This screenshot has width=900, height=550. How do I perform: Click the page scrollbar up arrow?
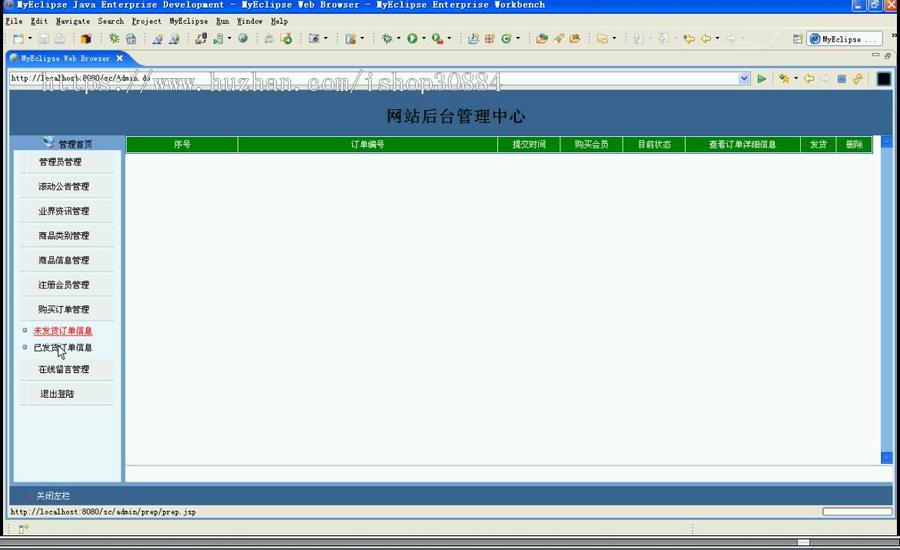click(x=887, y=141)
